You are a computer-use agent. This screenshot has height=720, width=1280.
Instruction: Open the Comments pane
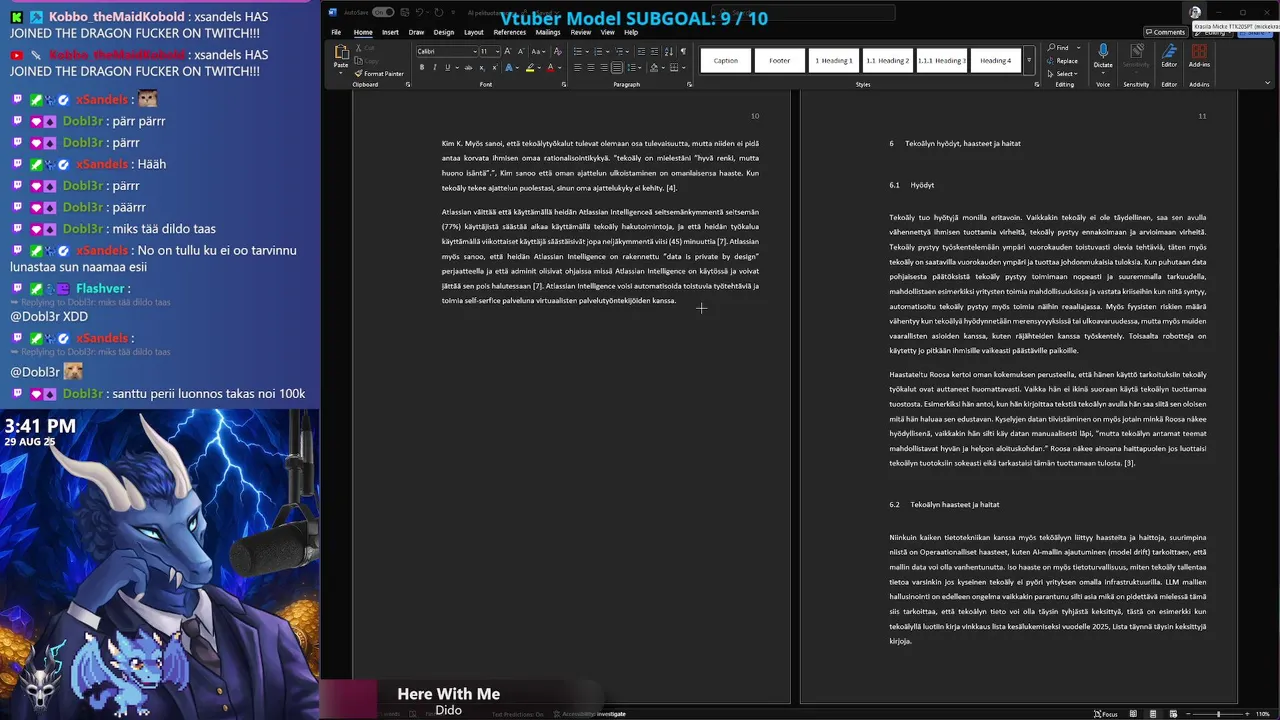point(1166,32)
